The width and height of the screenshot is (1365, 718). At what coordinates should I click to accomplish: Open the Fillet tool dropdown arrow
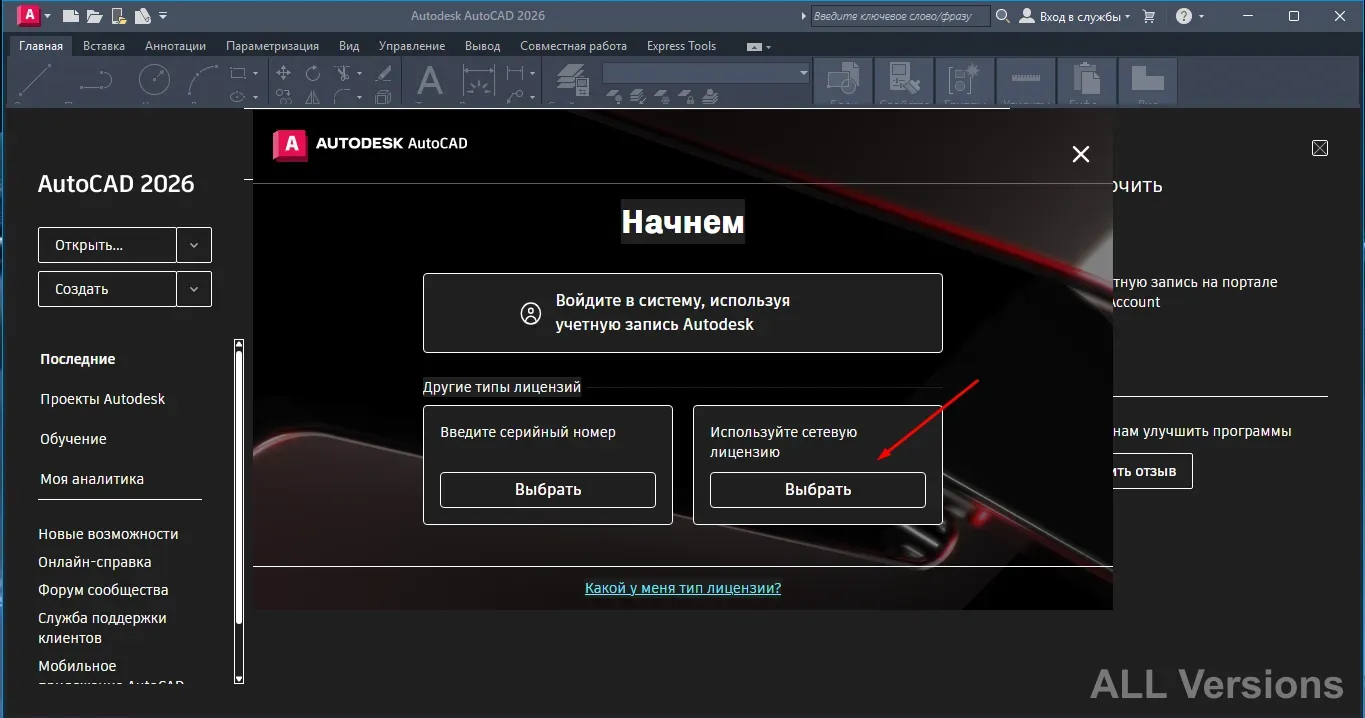tap(359, 97)
